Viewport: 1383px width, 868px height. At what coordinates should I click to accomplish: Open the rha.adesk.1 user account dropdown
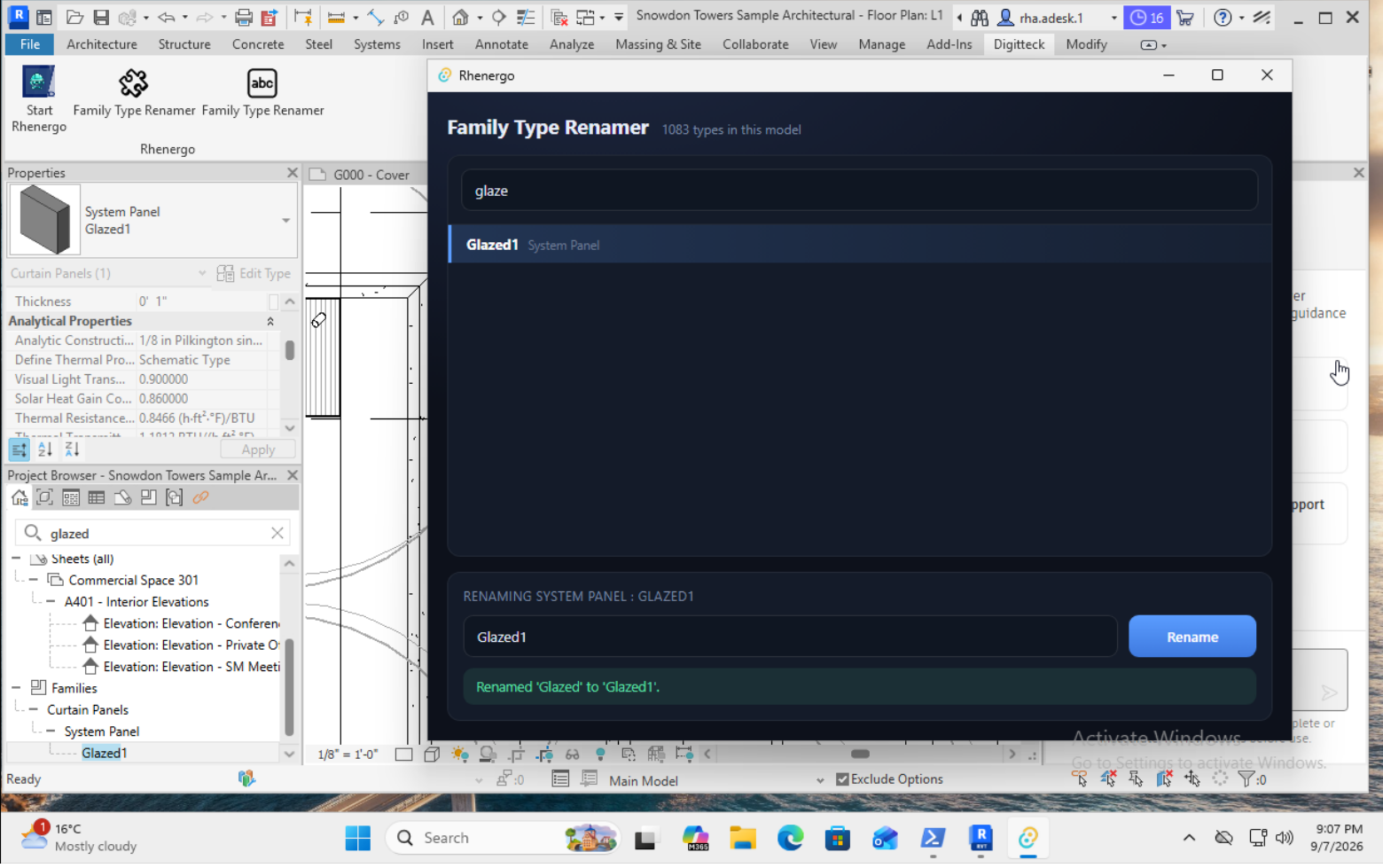[x=1114, y=18]
